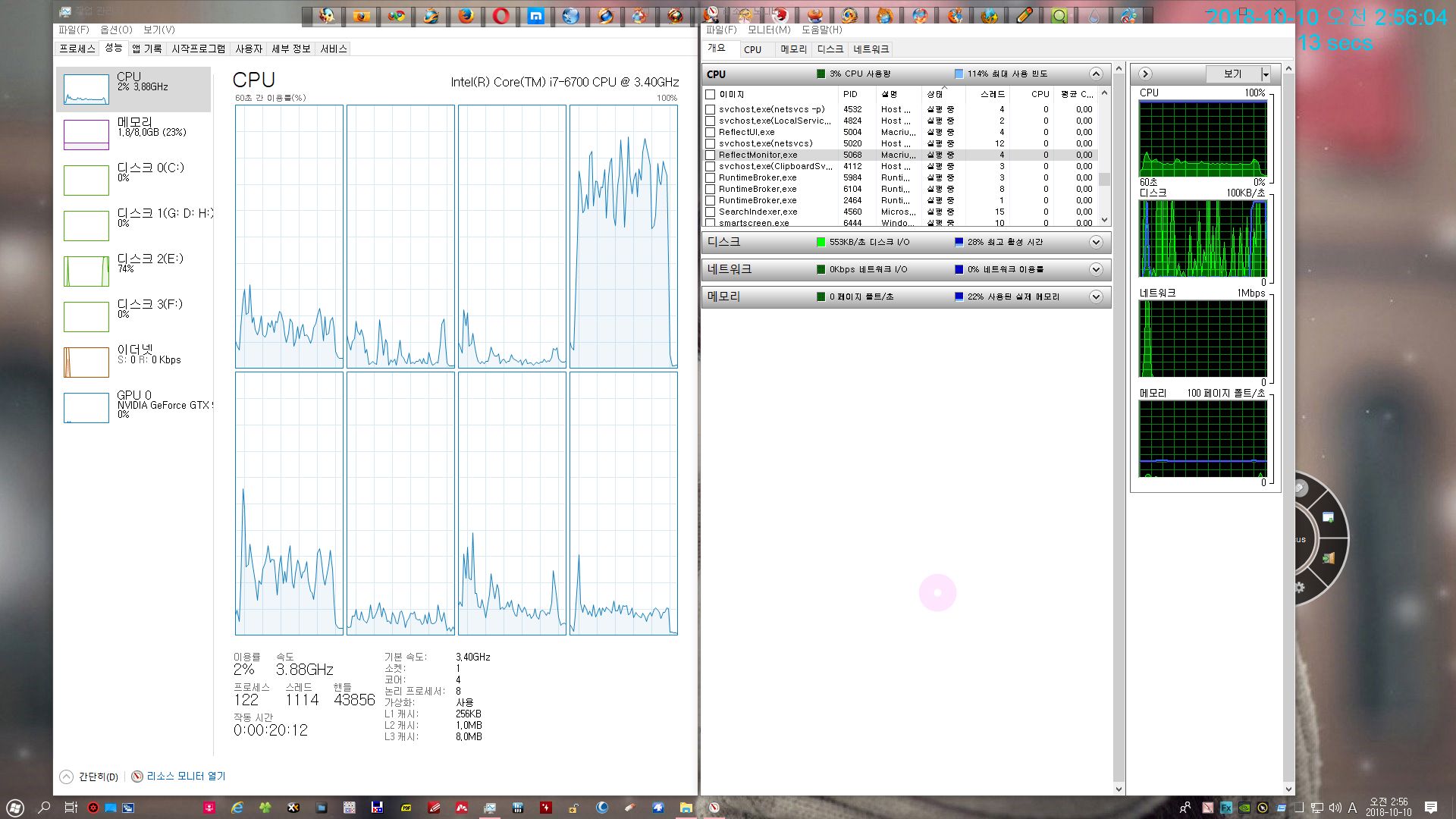Open the 파일(F) menu in Task Manager

(x=74, y=30)
